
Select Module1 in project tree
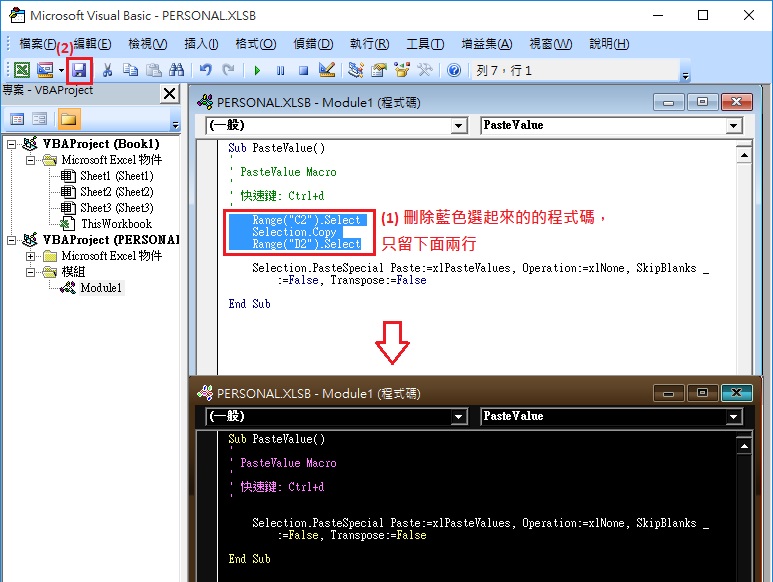point(101,288)
